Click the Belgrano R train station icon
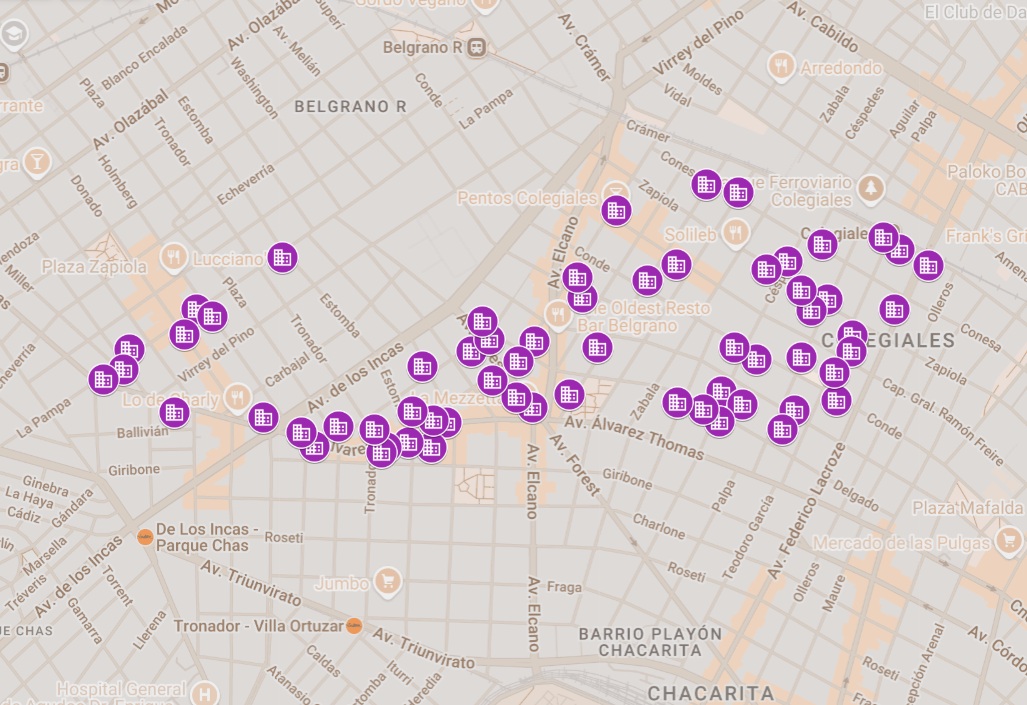Viewport: 1027px width, 705px height. pos(477,47)
